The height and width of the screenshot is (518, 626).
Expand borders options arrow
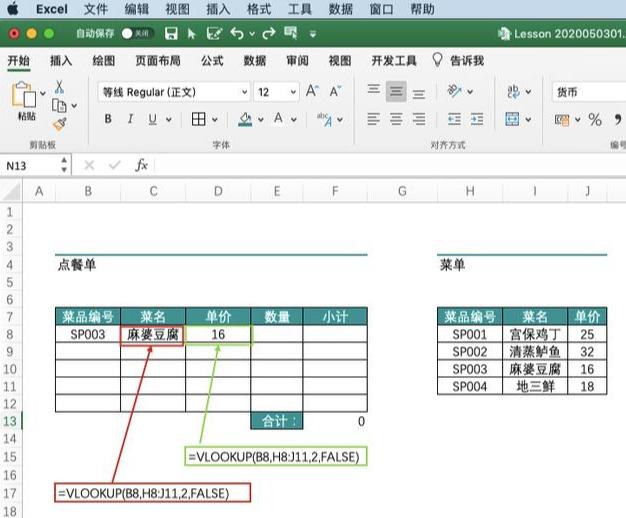pyautogui.click(x=215, y=119)
